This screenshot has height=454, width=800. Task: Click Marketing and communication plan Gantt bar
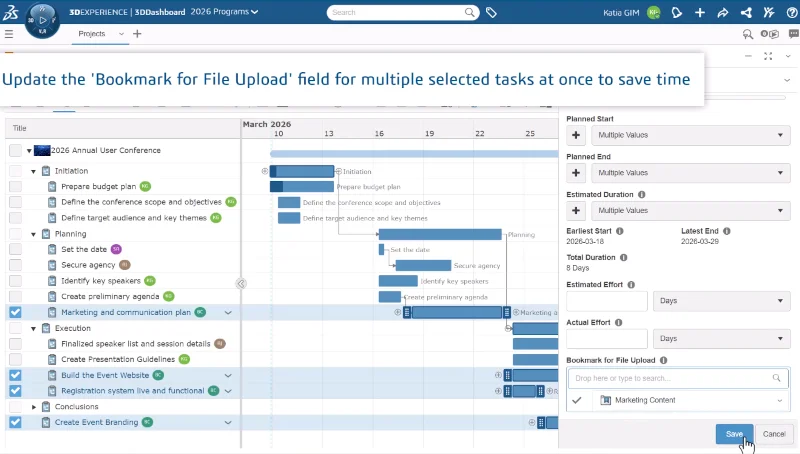coord(457,312)
